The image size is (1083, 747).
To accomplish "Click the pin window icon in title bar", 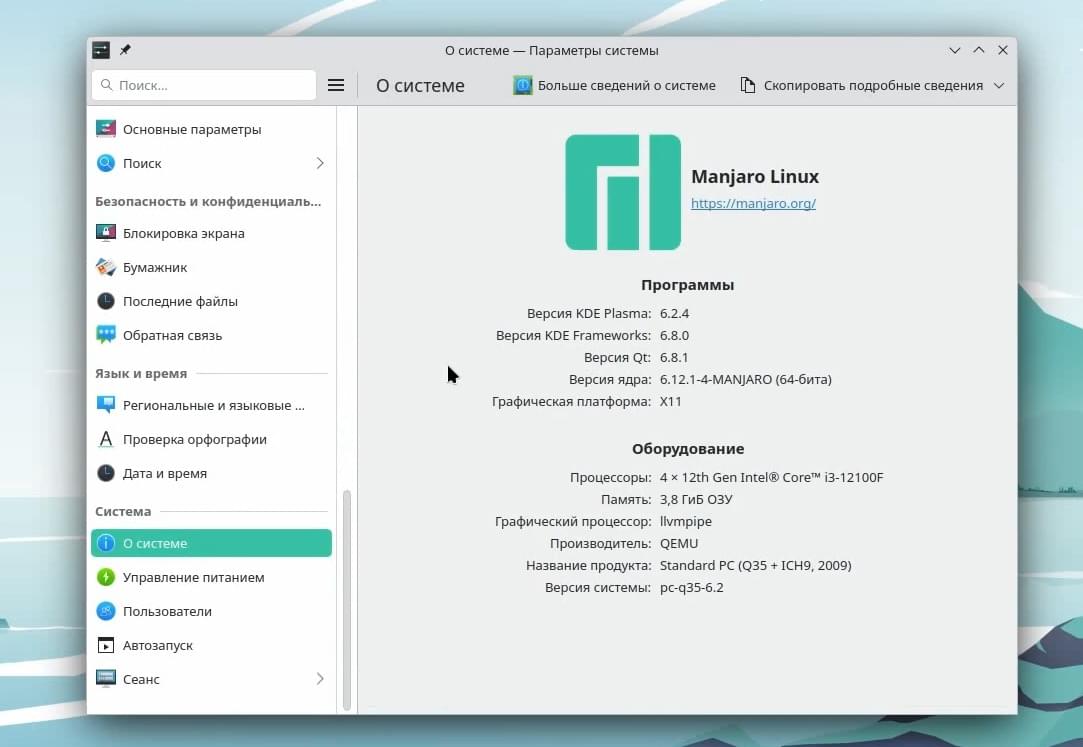I will point(125,50).
